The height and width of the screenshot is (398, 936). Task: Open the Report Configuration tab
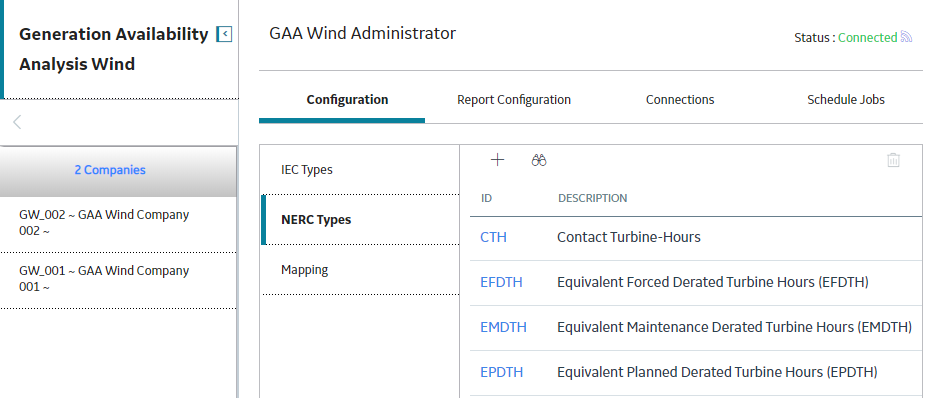click(x=514, y=100)
